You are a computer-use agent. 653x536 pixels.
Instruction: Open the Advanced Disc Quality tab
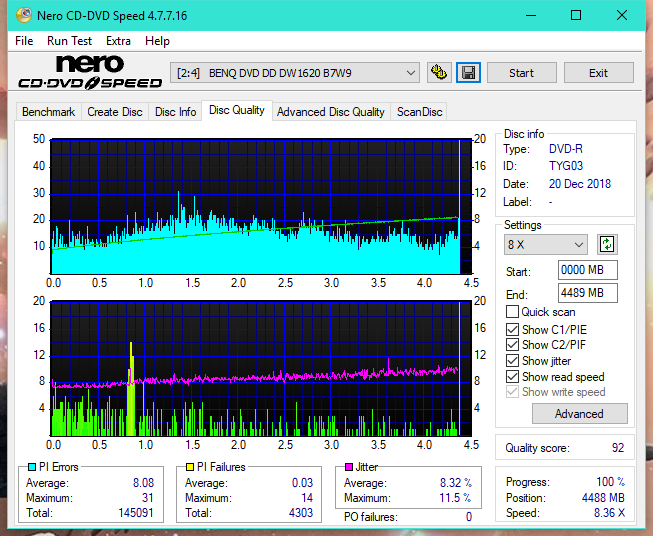point(331,112)
